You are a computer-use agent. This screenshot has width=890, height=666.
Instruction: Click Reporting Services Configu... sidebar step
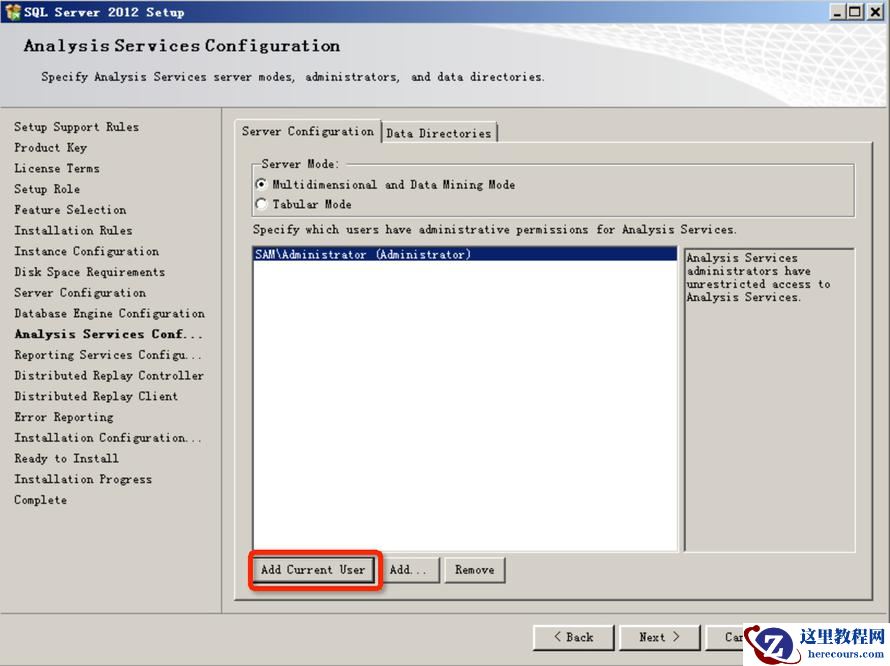(x=108, y=355)
